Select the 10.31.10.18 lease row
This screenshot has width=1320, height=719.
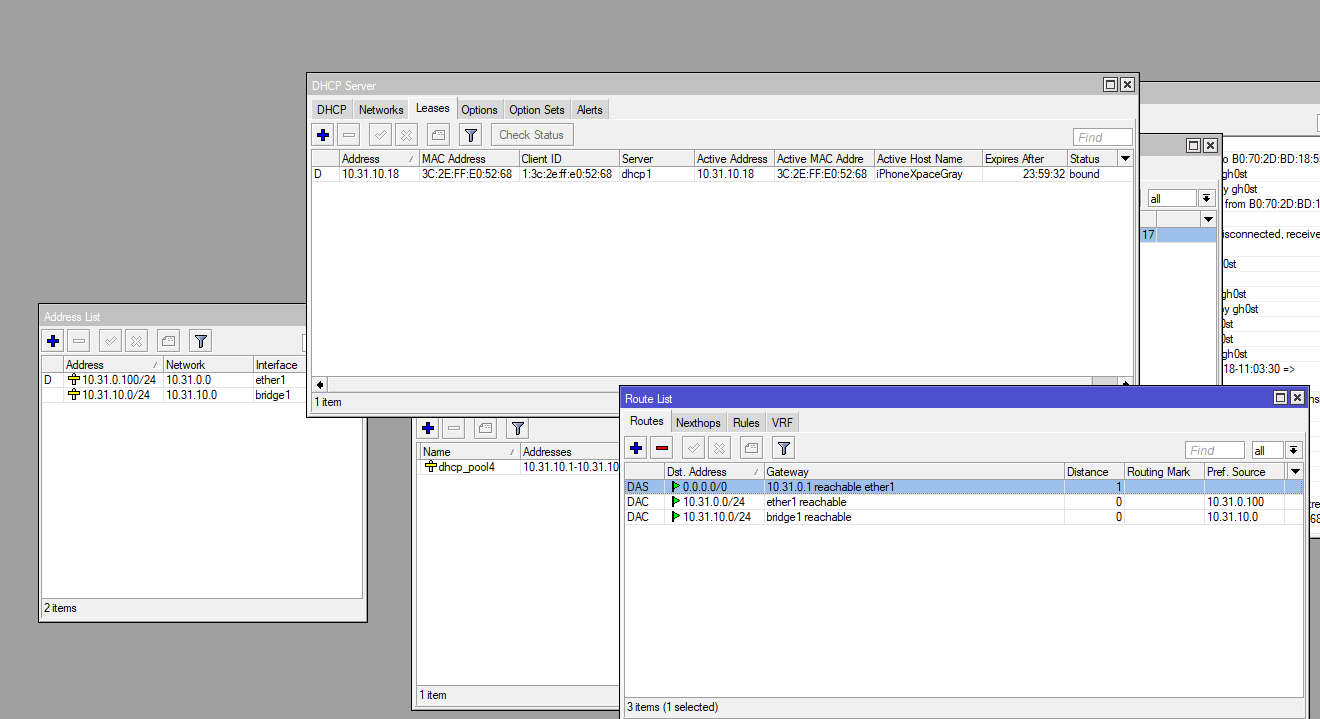[722, 174]
